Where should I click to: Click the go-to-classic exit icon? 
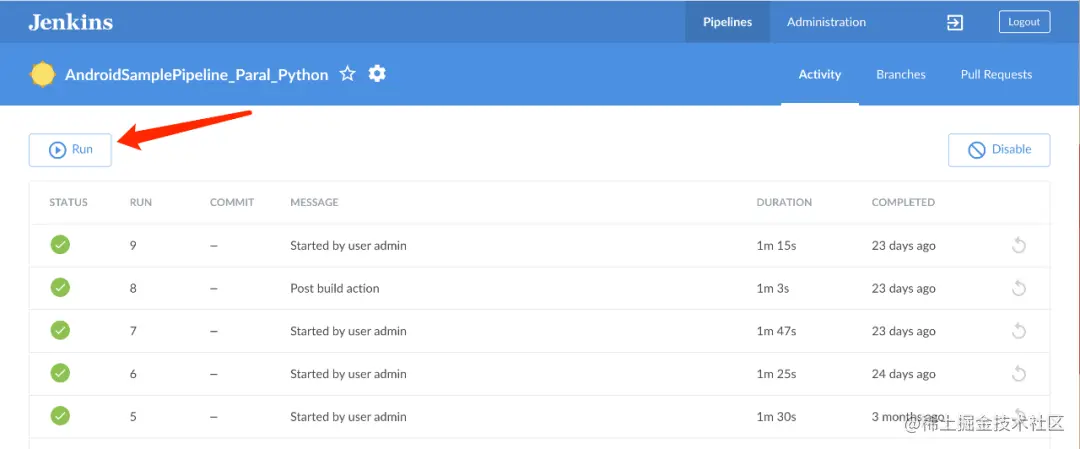[955, 22]
